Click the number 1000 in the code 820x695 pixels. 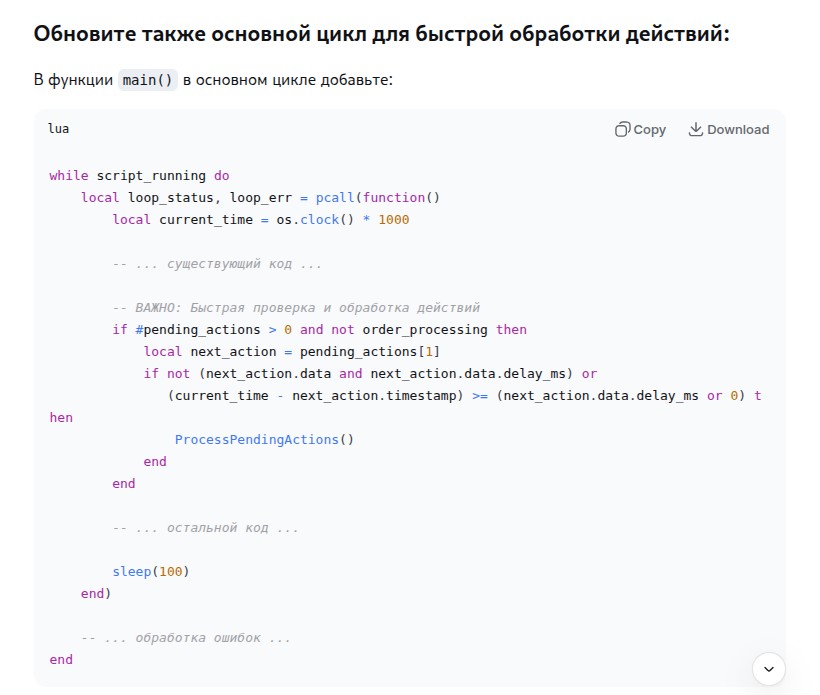394,219
